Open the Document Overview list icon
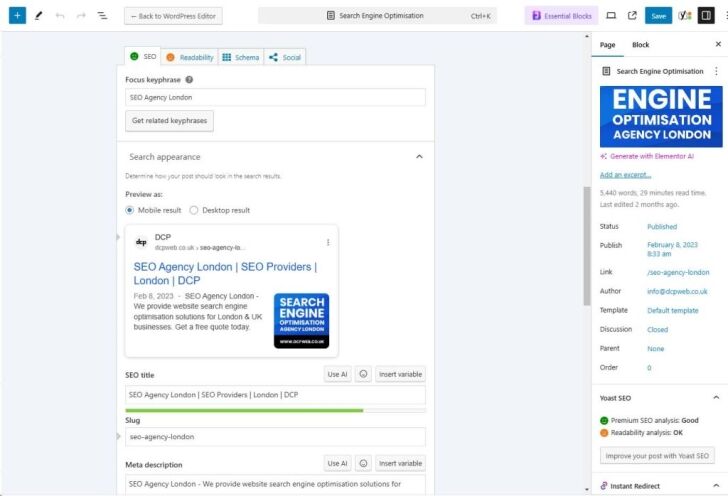The image size is (728, 496). click(102, 16)
